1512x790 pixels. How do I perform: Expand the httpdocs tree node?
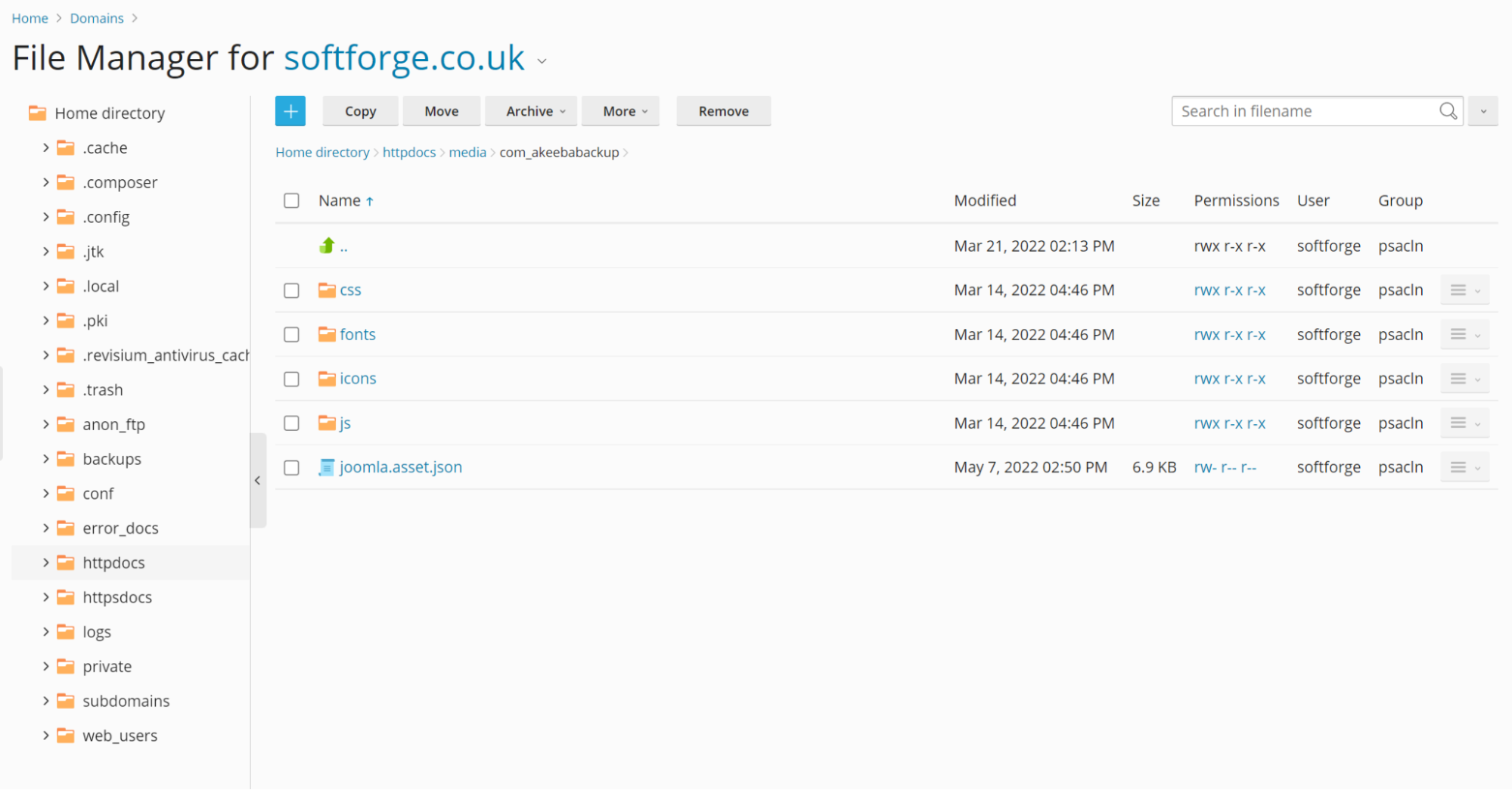point(46,562)
